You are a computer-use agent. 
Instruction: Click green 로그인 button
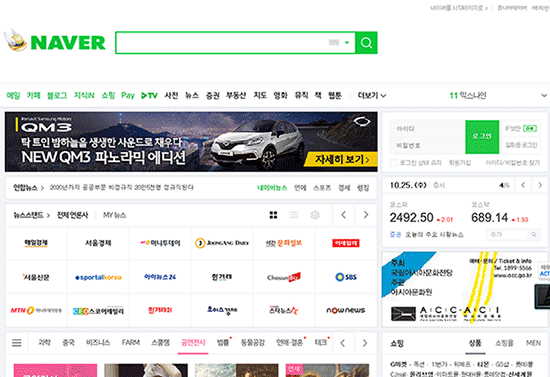482,137
